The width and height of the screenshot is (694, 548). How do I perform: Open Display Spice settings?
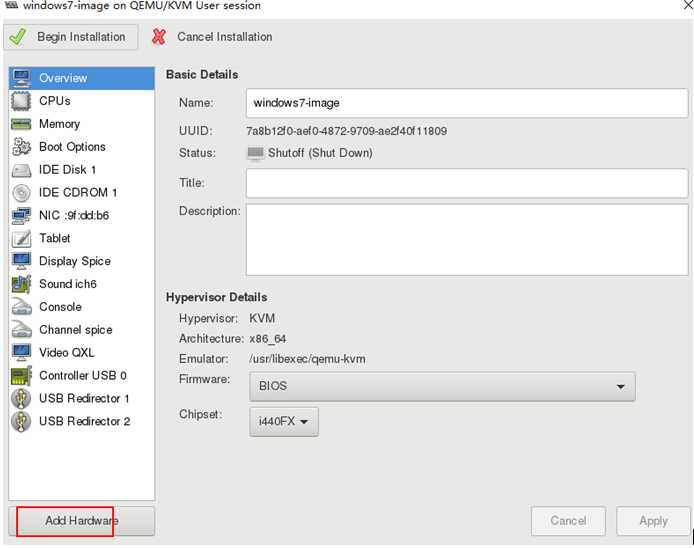74,261
